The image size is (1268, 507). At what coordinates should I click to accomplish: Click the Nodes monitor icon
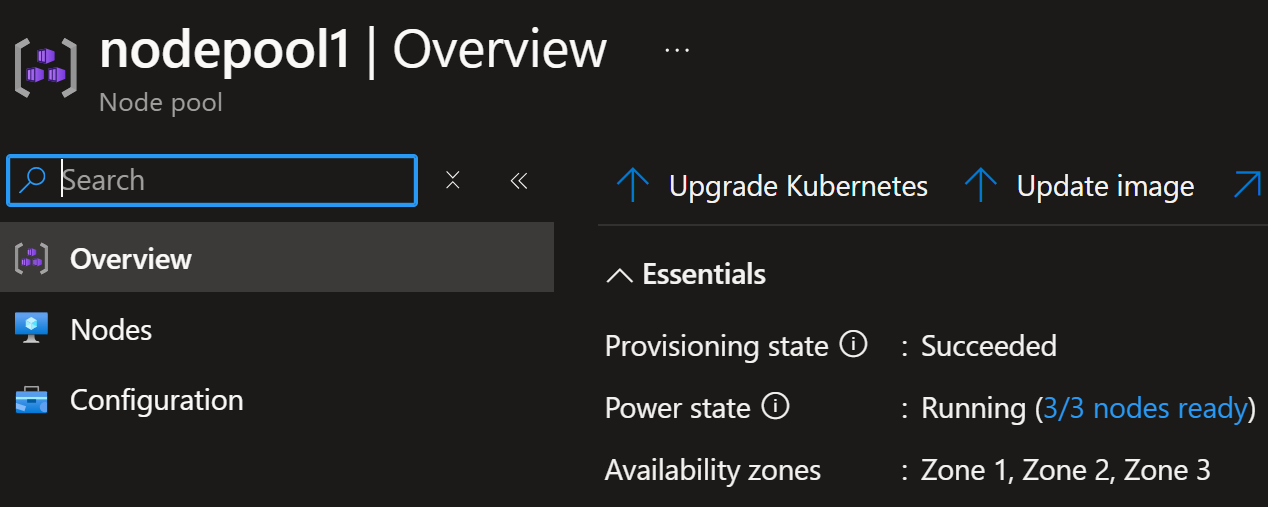click(x=31, y=328)
